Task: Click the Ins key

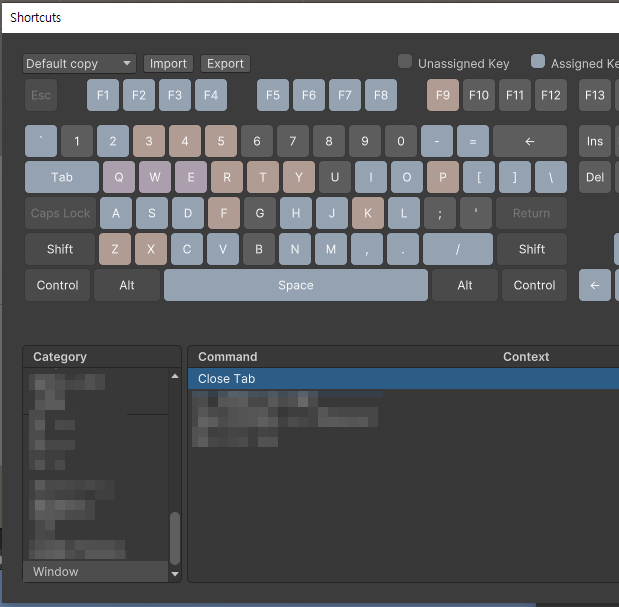Action: pyautogui.click(x=595, y=142)
